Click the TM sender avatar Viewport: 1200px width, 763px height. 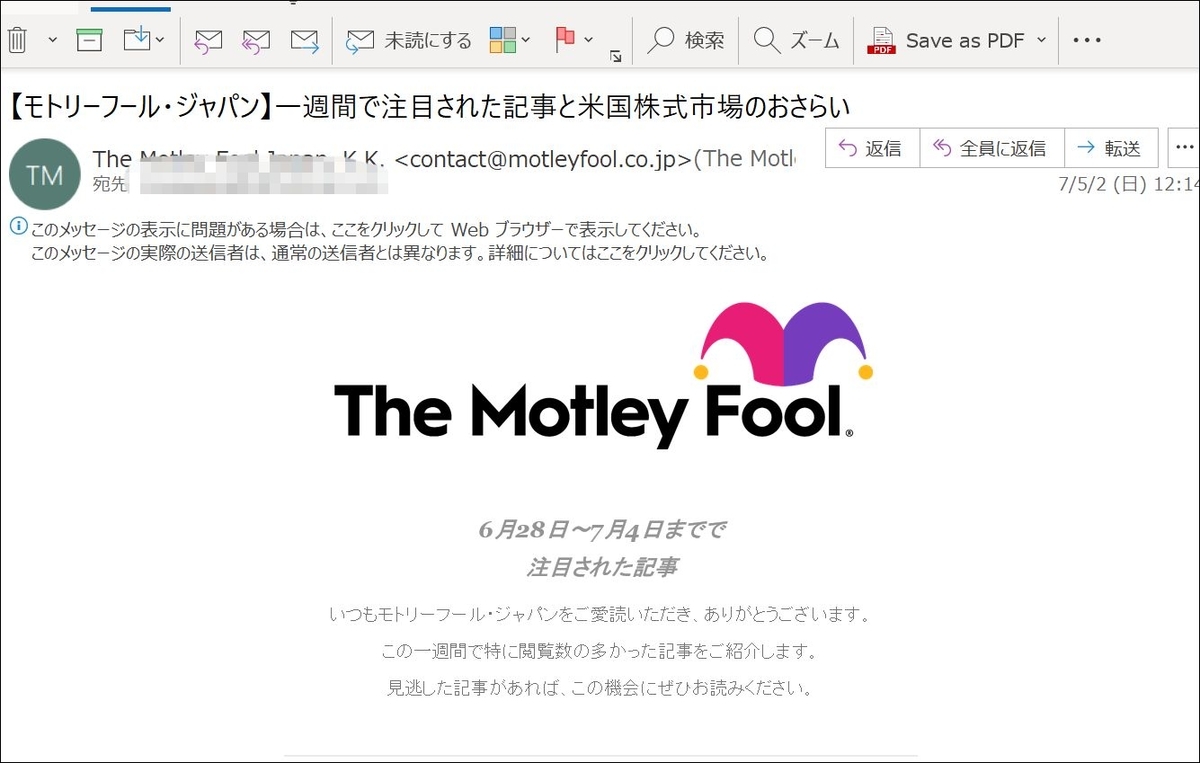[44, 175]
